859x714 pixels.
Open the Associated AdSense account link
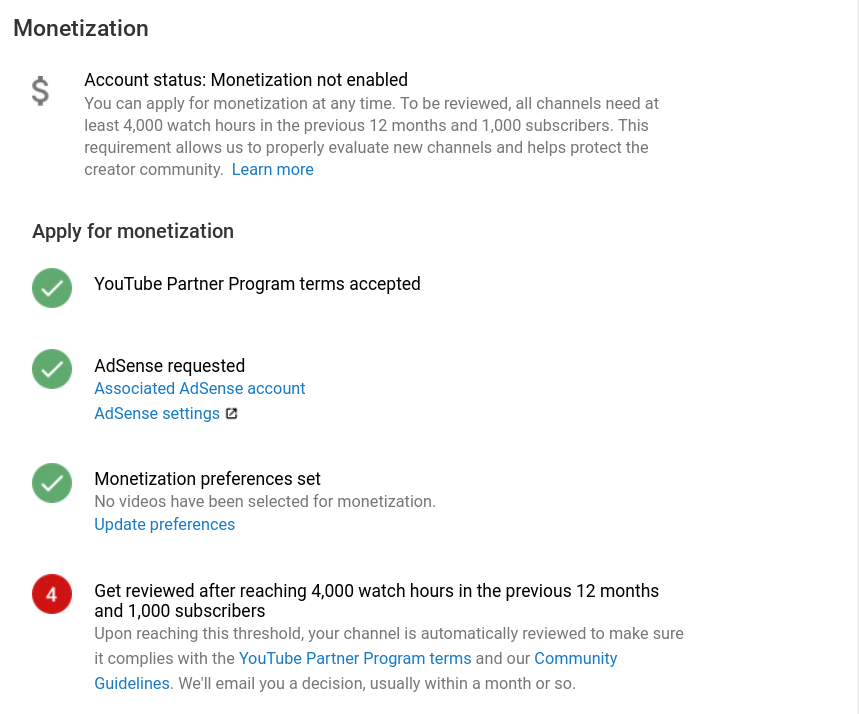[200, 388]
